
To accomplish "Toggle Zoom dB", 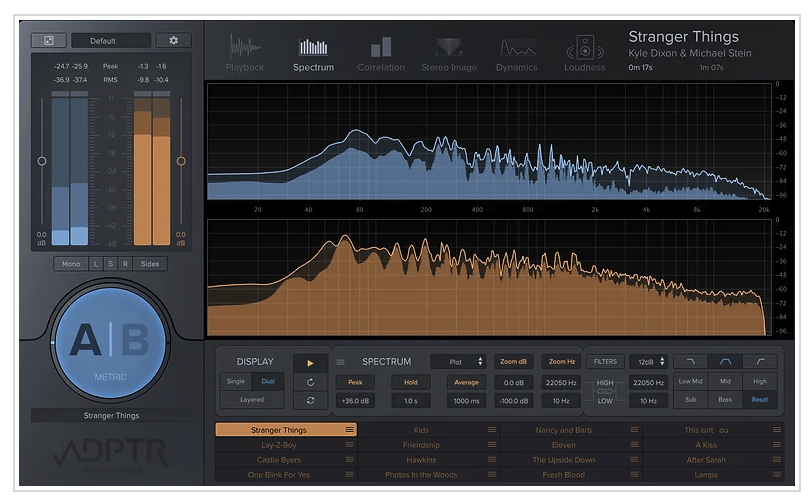I will (x=513, y=362).
